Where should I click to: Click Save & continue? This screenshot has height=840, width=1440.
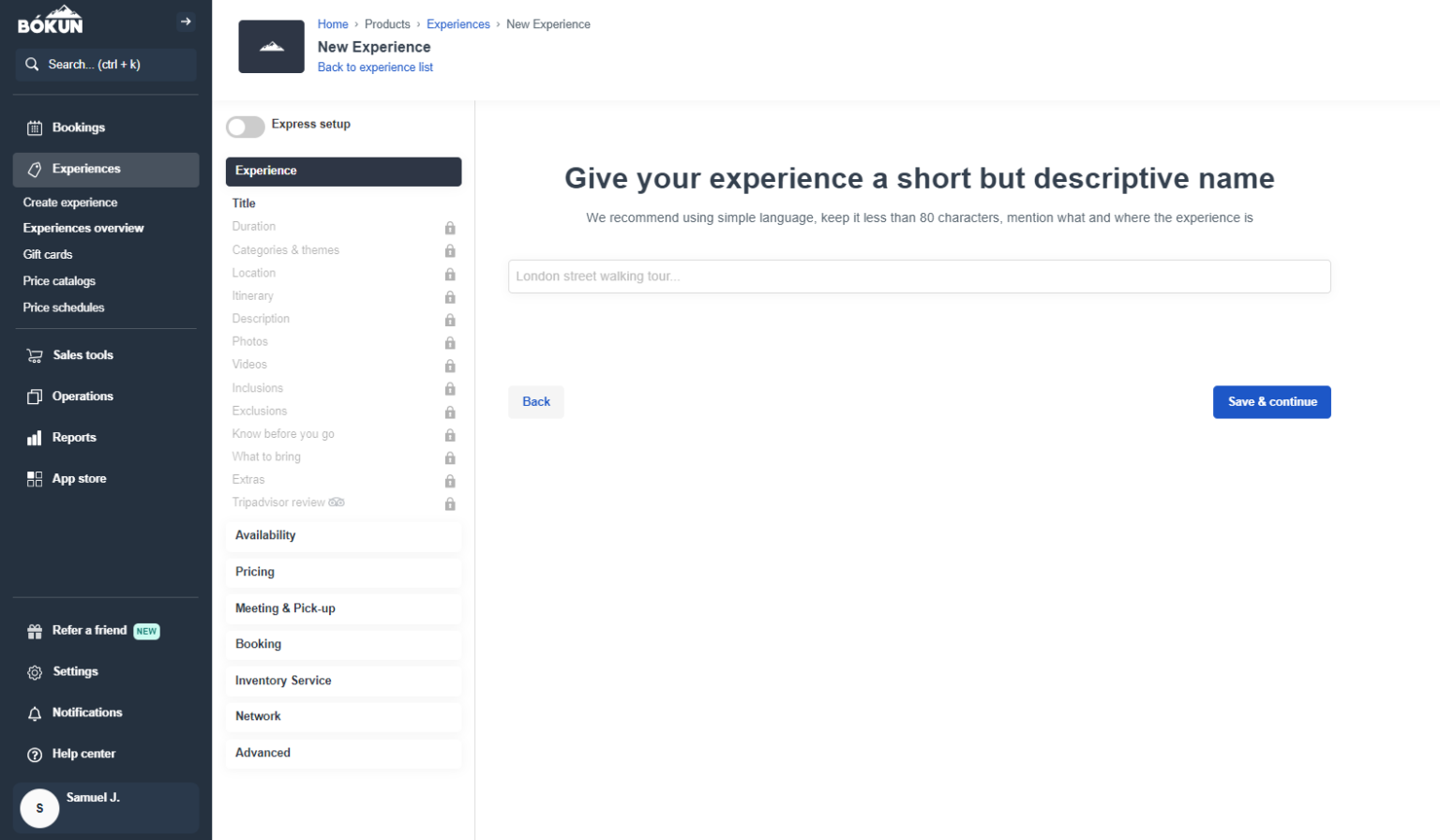pyautogui.click(x=1271, y=401)
